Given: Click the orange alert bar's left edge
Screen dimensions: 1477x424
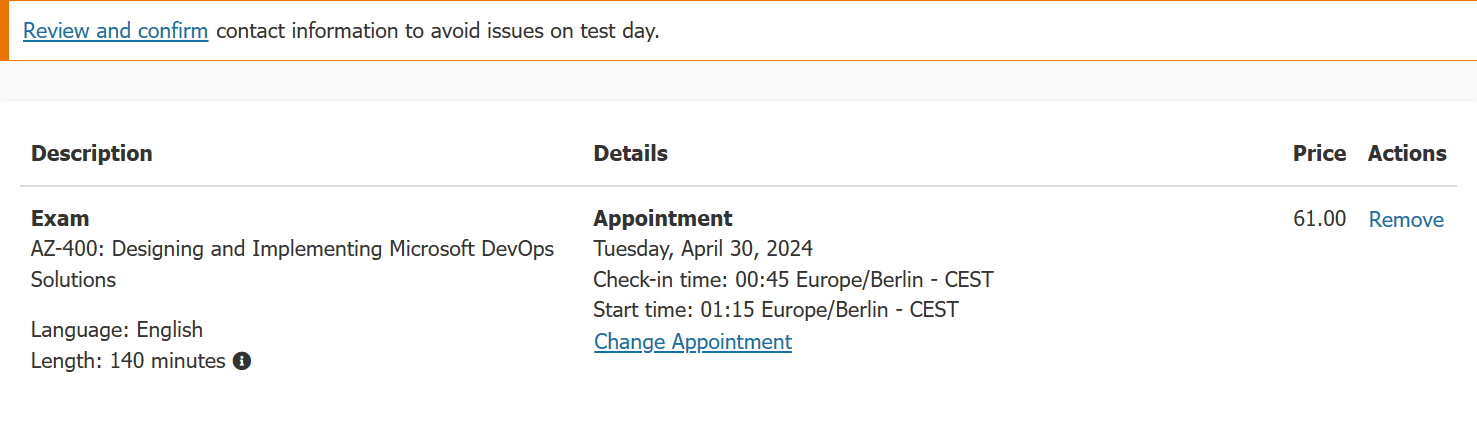Looking at the screenshot, I should [x=4, y=30].
